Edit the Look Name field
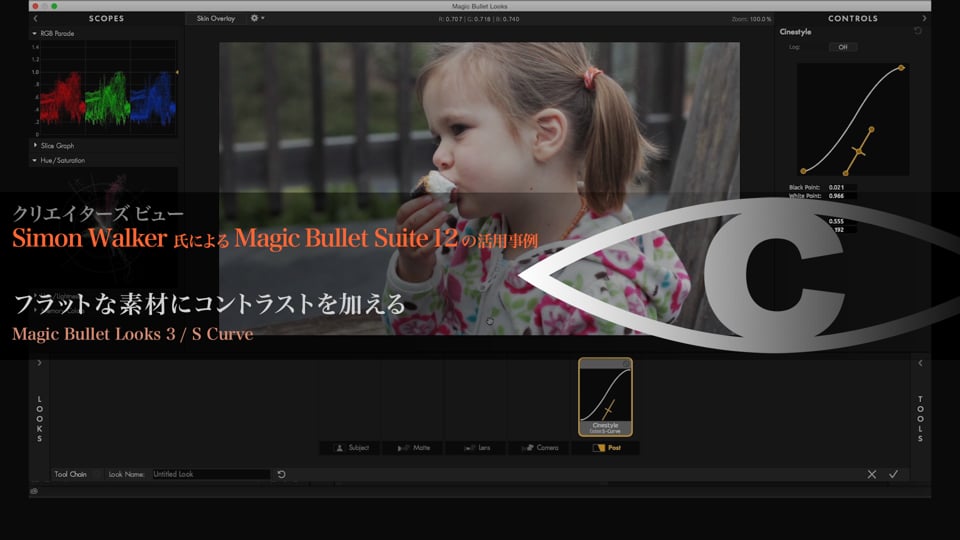Viewport: 960px width, 540px height. coord(211,474)
